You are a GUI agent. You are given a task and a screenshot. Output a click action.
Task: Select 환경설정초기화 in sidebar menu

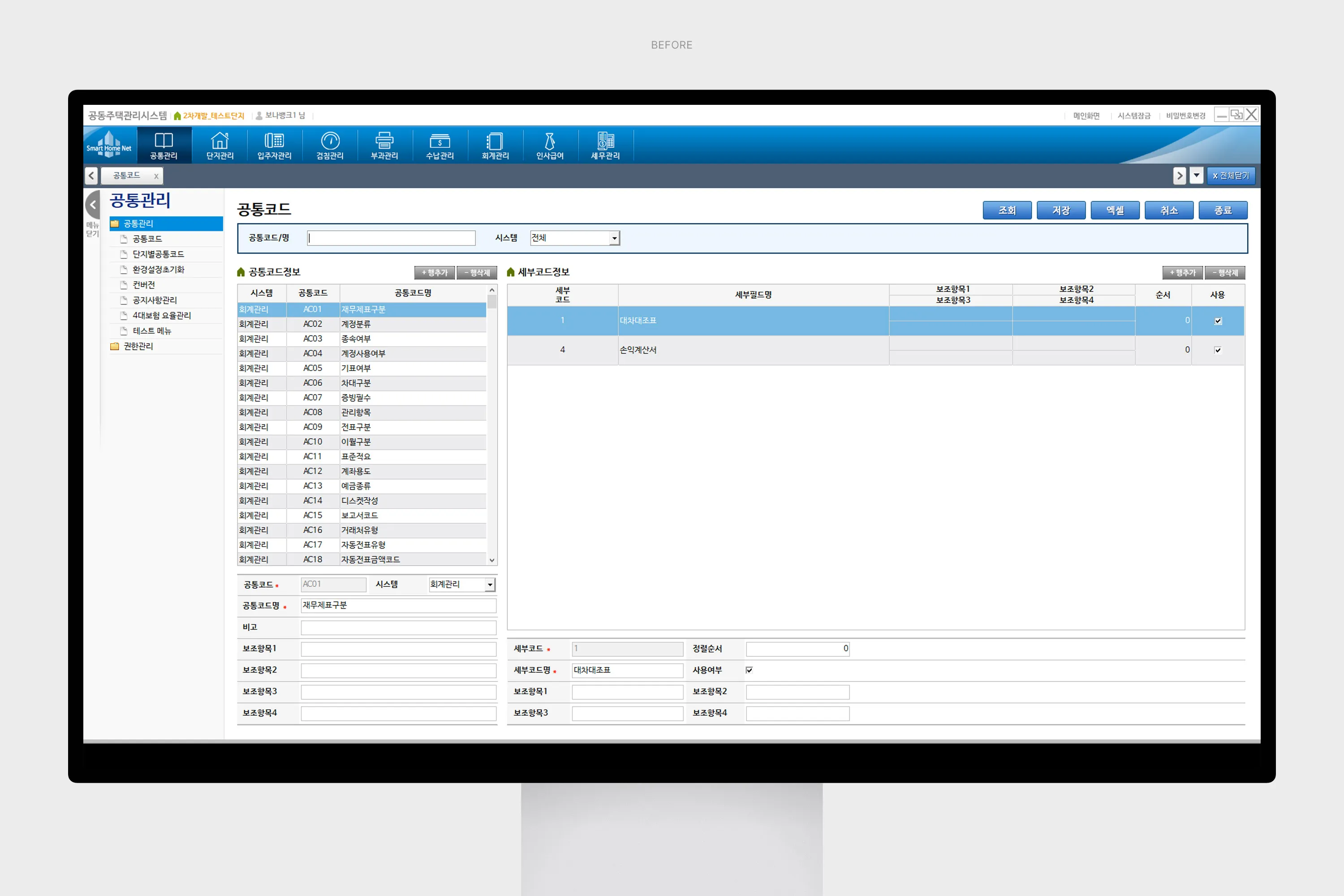tap(158, 269)
